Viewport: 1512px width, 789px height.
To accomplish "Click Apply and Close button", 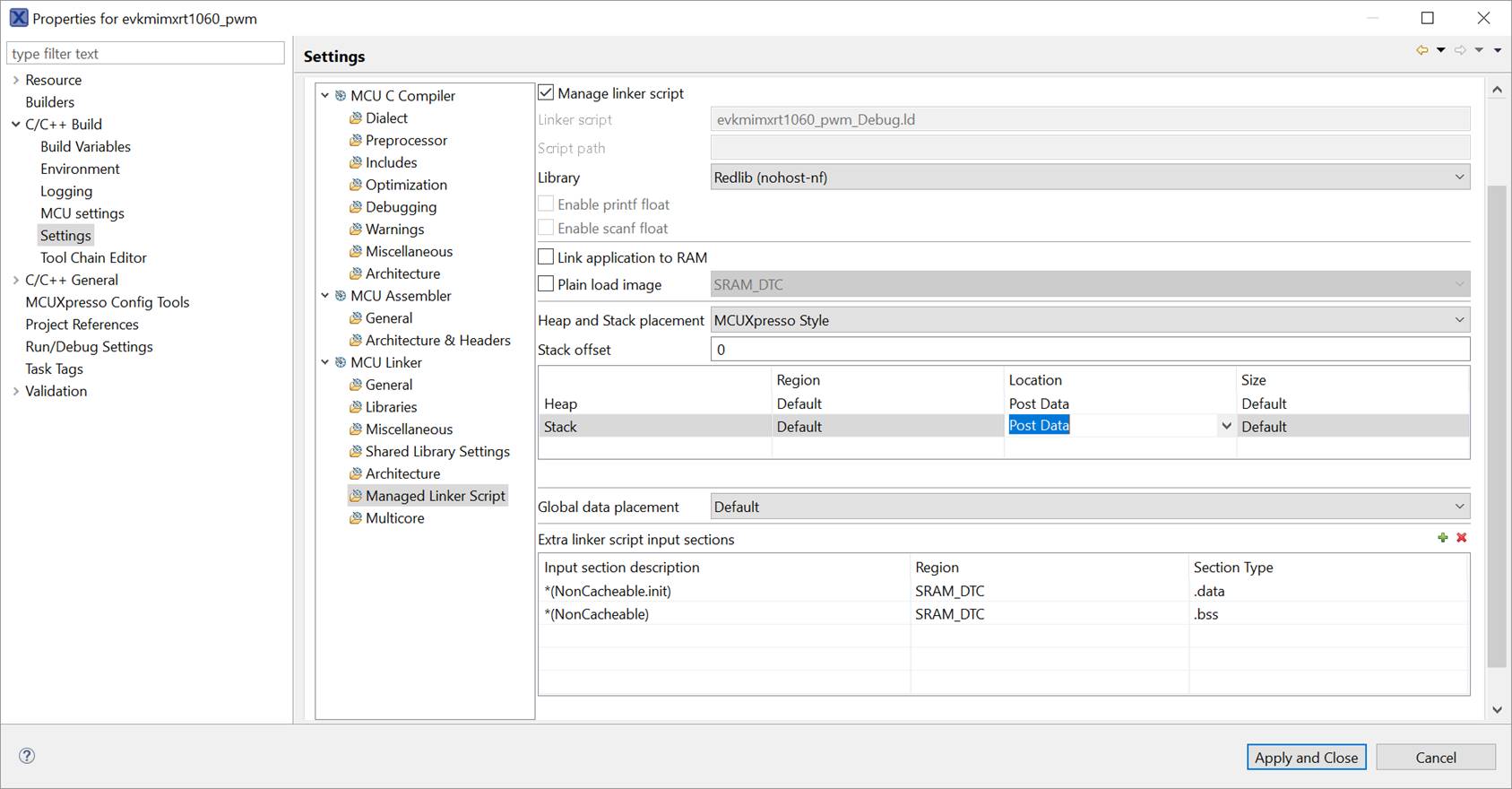I will (x=1306, y=758).
